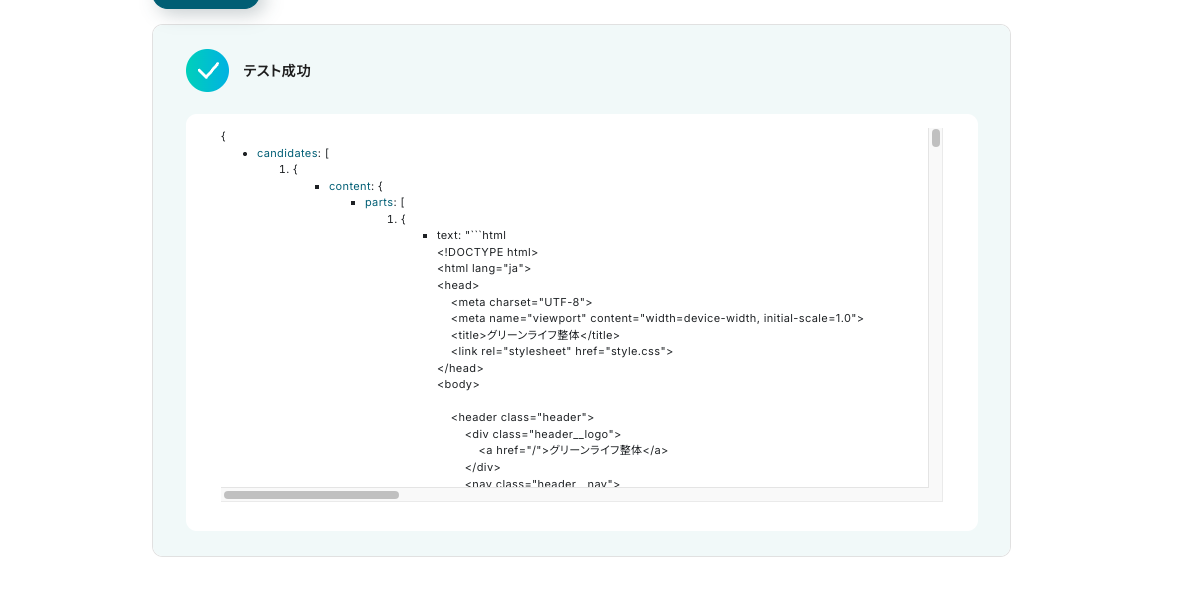The width and height of the screenshot is (1189, 595).
Task: Click the '<a href="/">グリーンライフ整体</a>' line
Action: click(x=573, y=450)
